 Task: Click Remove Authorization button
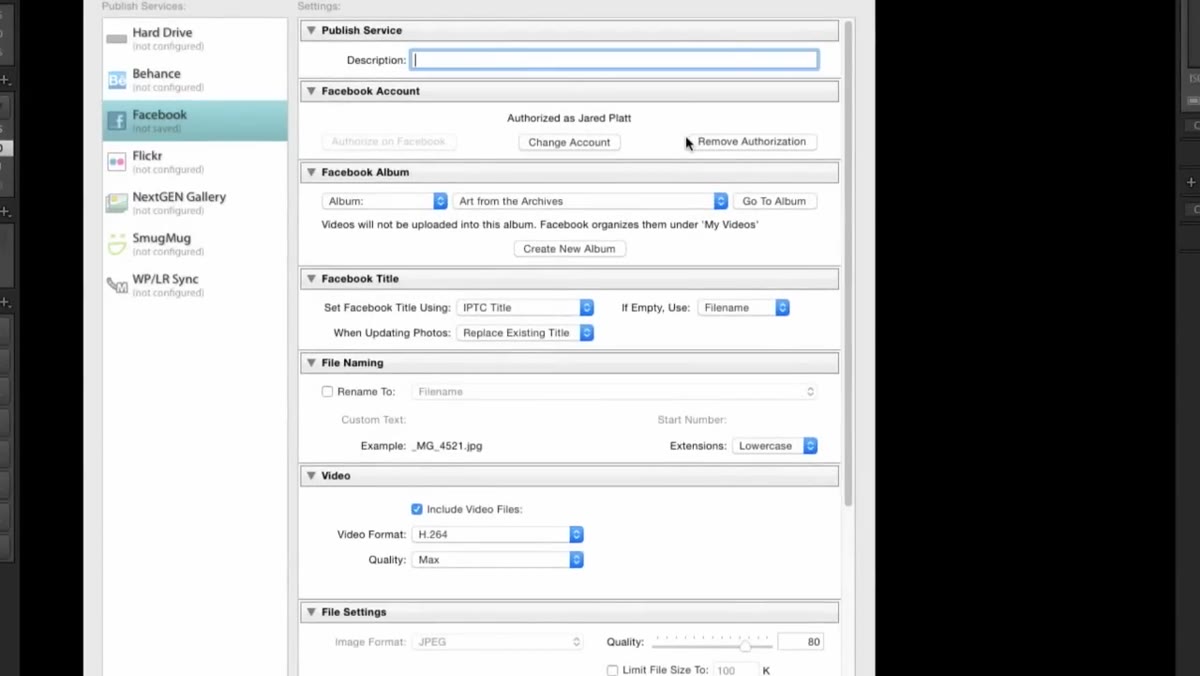click(x=752, y=142)
